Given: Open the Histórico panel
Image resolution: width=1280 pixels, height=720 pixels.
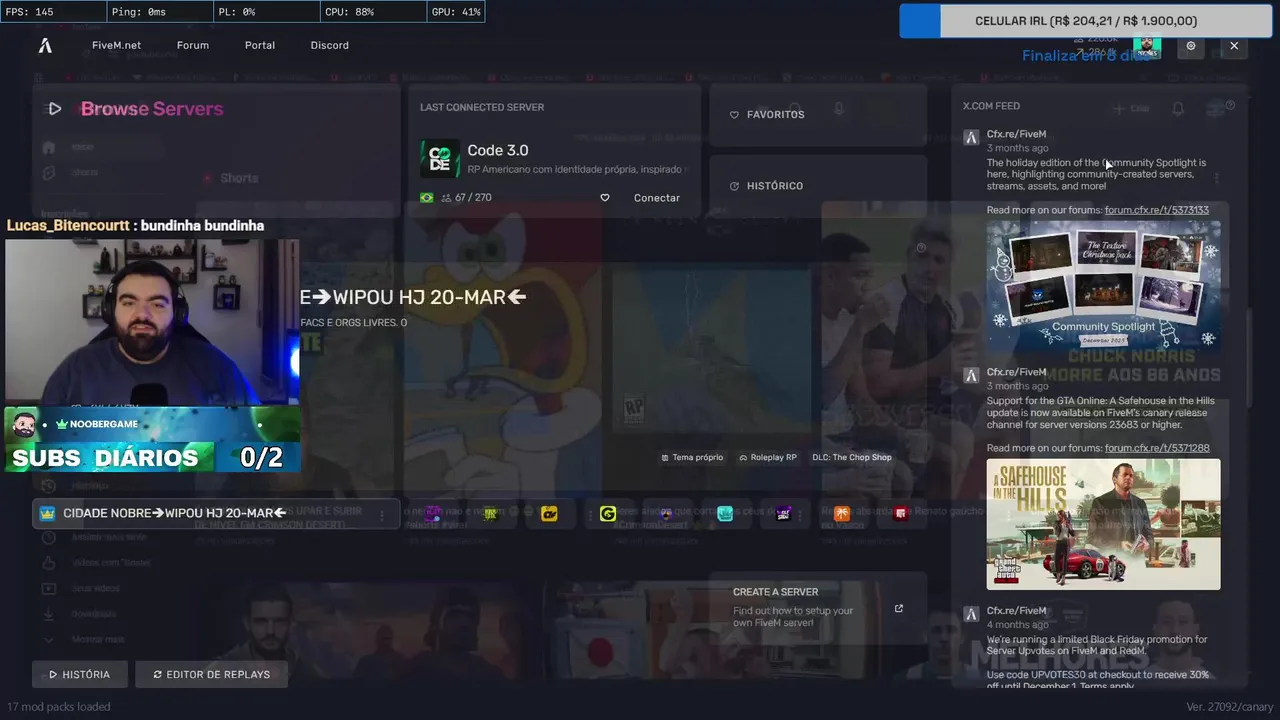Looking at the screenshot, I should [818, 186].
